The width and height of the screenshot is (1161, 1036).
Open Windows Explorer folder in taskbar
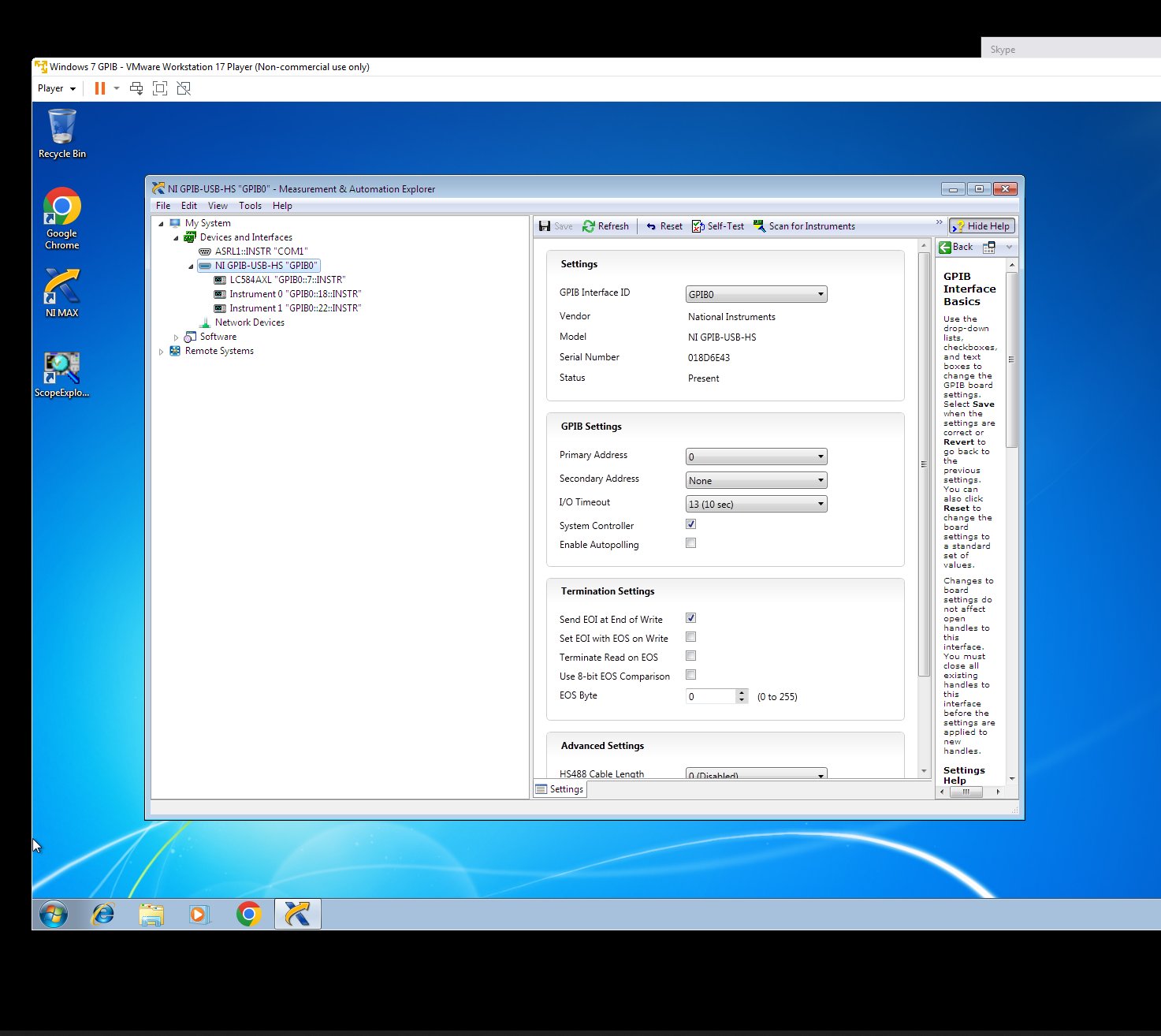click(151, 915)
